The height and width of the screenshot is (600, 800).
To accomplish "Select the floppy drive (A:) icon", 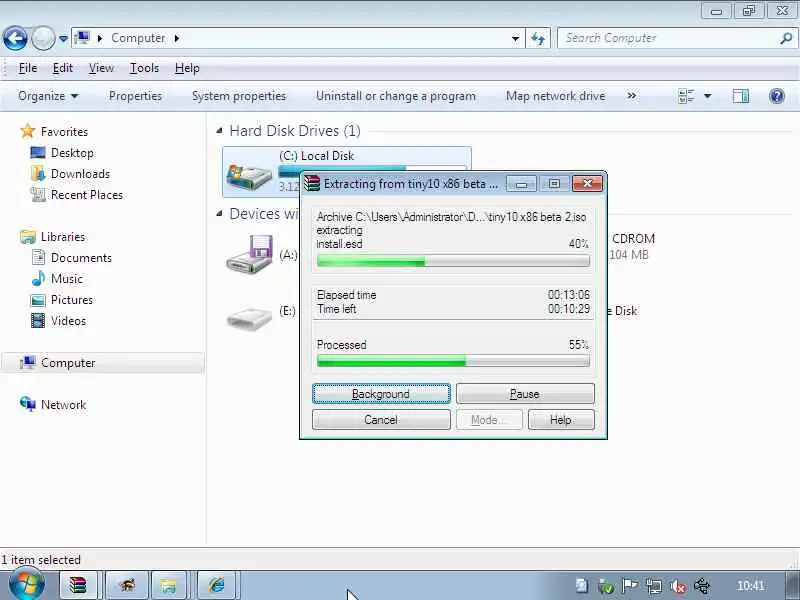I will coord(249,254).
